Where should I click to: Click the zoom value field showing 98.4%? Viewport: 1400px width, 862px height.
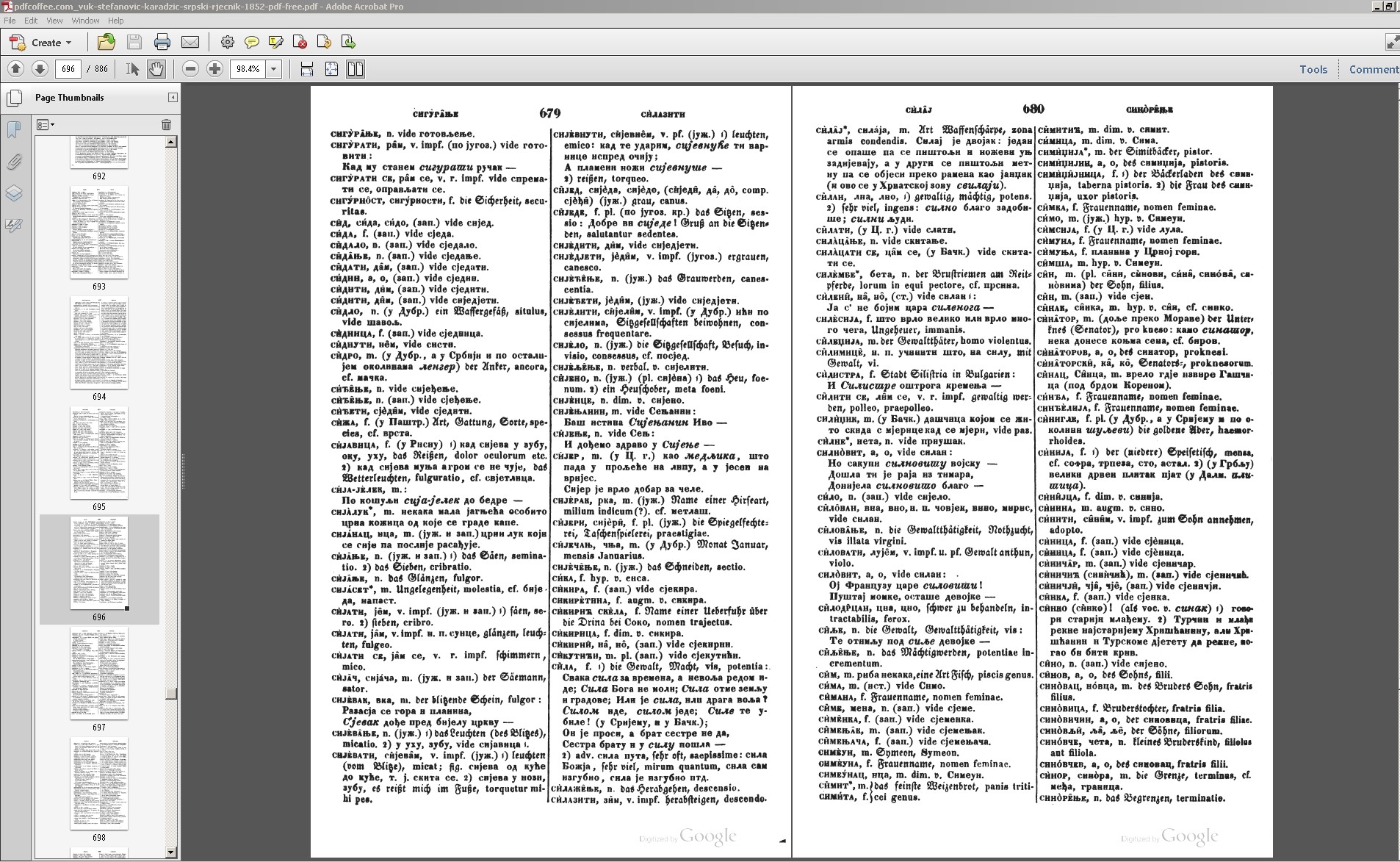coord(248,69)
